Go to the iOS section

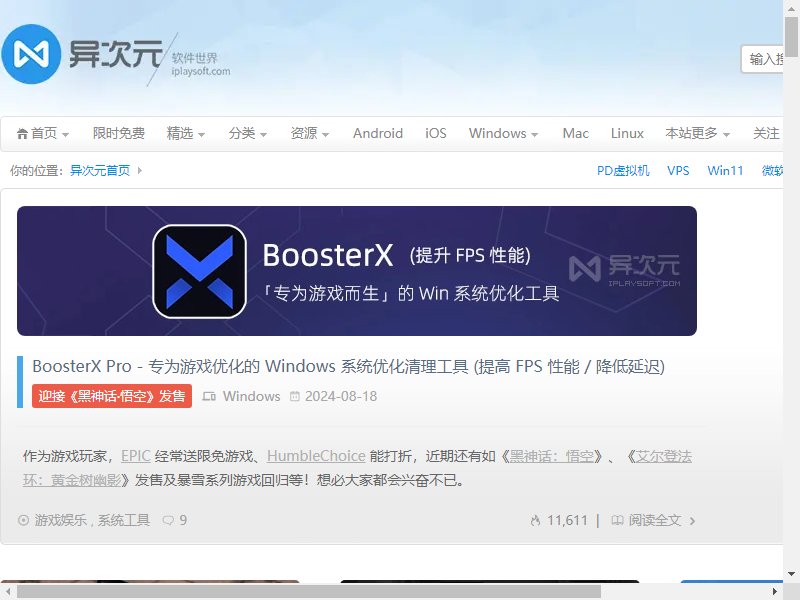pyautogui.click(x=436, y=133)
